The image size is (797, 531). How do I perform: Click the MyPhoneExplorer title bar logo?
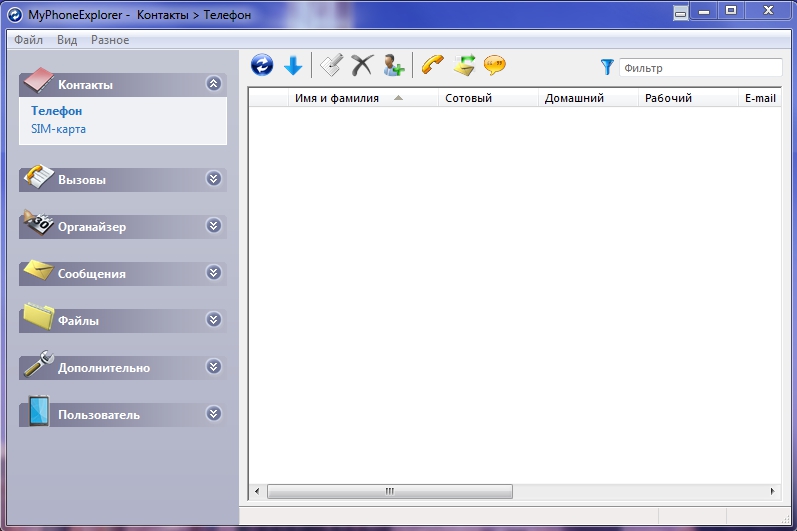(15, 15)
